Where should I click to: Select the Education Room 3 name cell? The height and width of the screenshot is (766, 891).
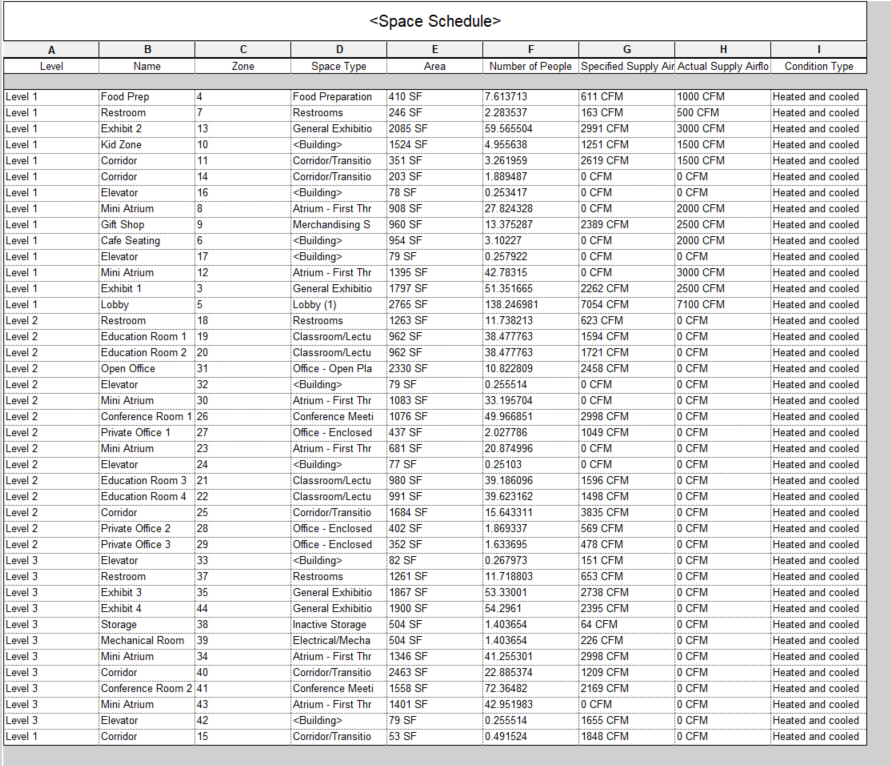pyautogui.click(x=147, y=480)
